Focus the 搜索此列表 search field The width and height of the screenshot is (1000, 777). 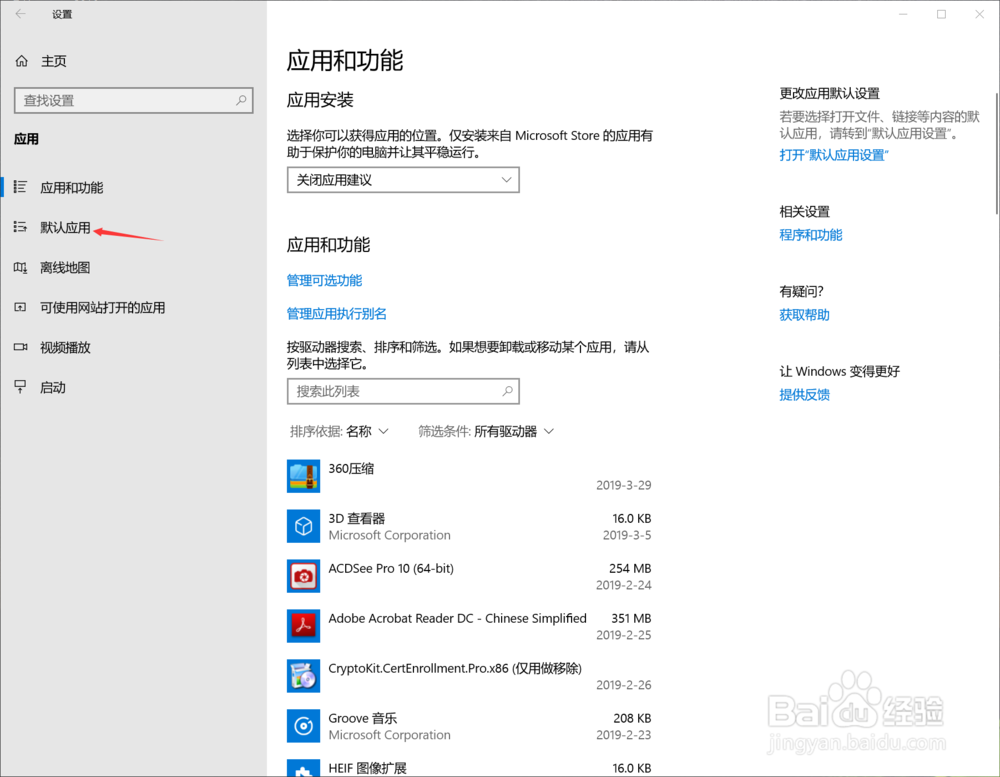[403, 391]
